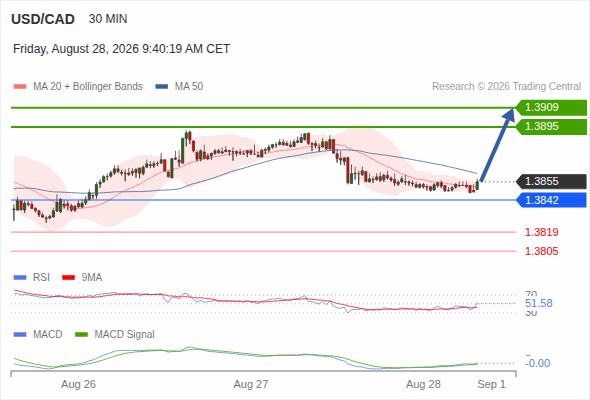Viewport: 590px width, 400px height.
Task: Click the MACD Signal green swatch
Action: [81, 335]
